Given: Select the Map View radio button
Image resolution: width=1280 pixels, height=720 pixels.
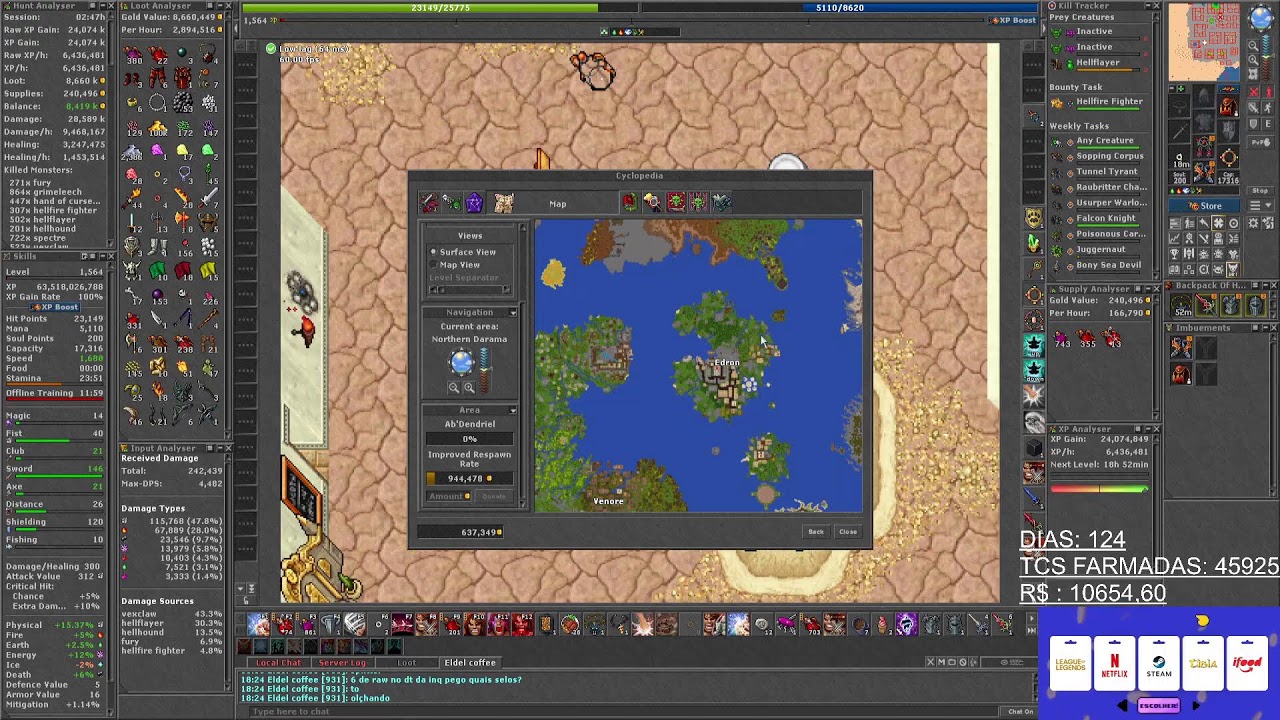Looking at the screenshot, I should [x=433, y=264].
